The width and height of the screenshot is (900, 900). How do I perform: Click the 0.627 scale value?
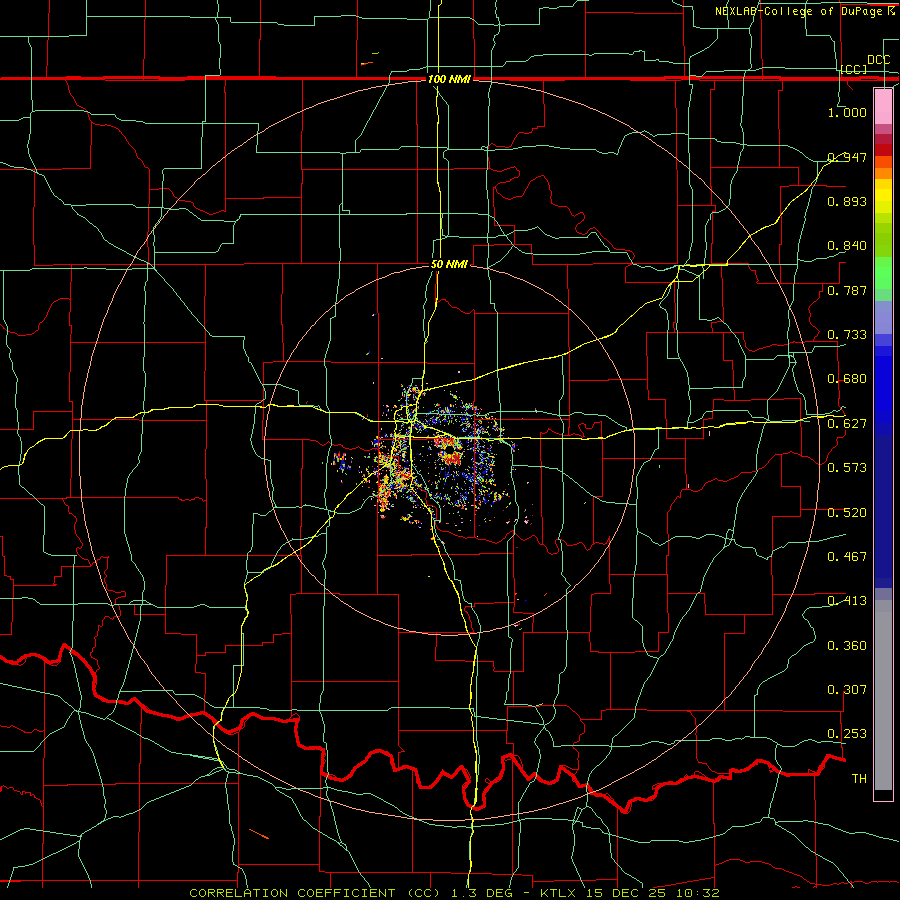(847, 424)
